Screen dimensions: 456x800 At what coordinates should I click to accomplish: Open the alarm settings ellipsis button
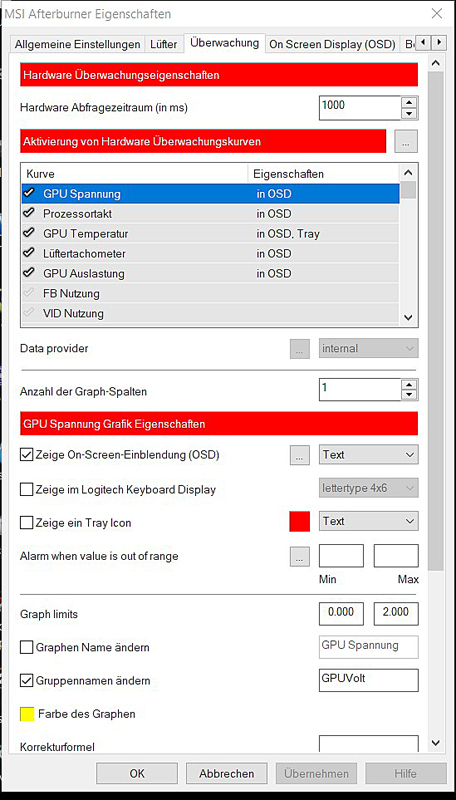300,556
